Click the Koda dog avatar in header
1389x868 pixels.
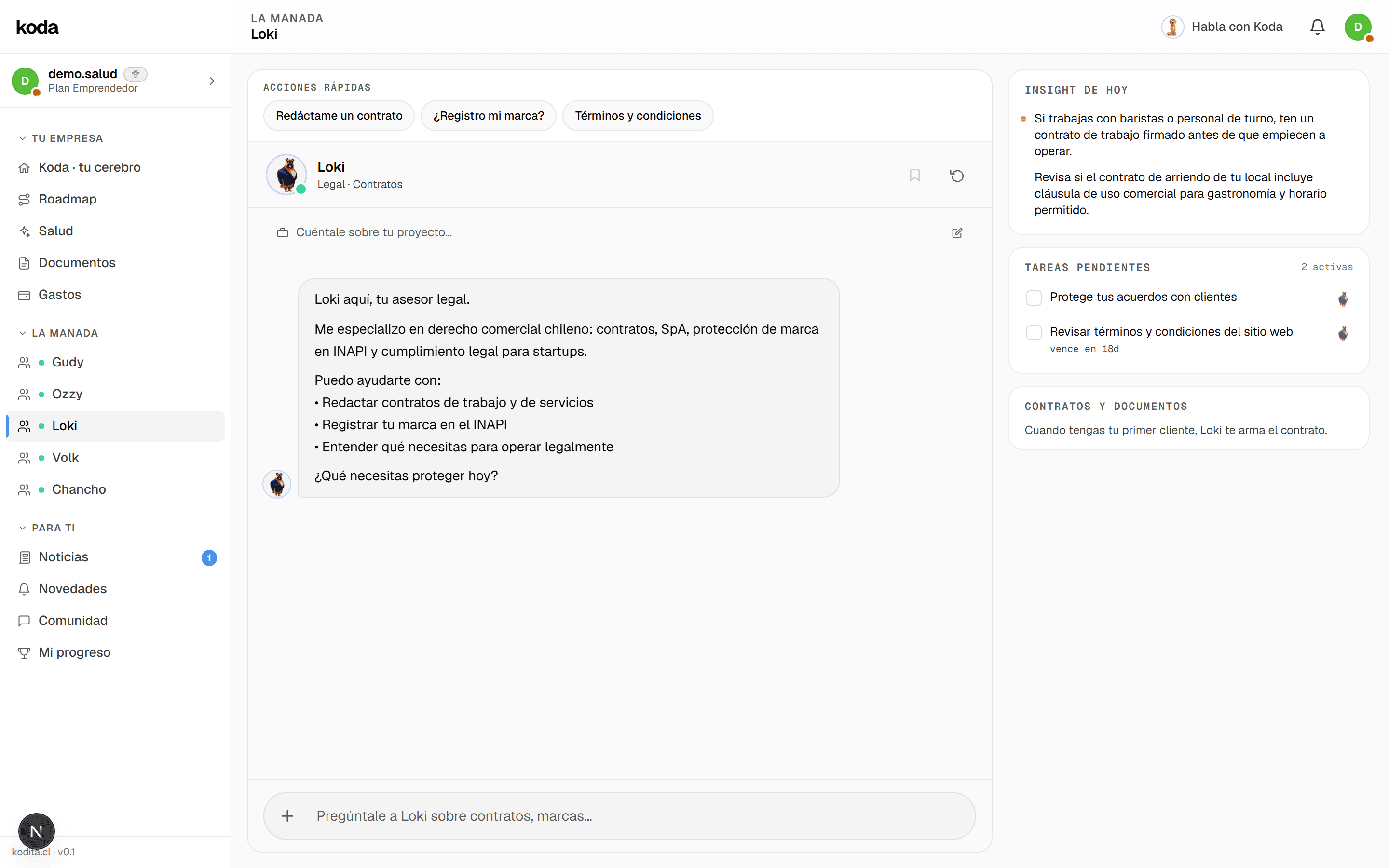tap(1172, 27)
